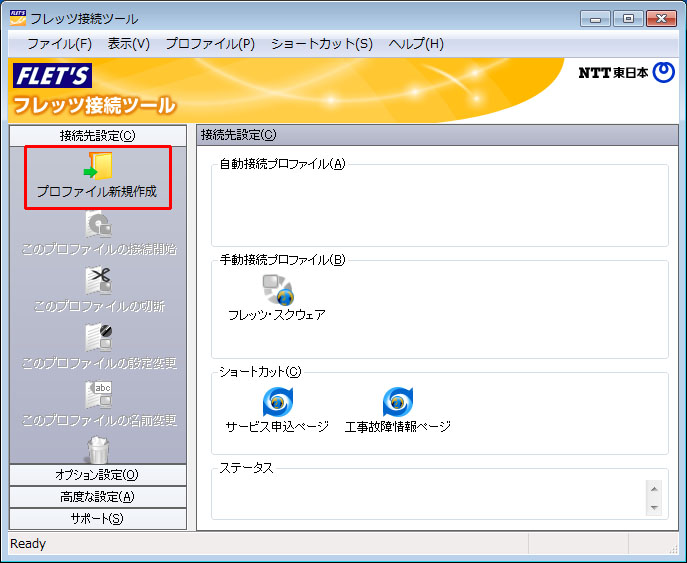Maximize the フレッツ接続ツール window
The height and width of the screenshot is (563, 687).
point(628,19)
